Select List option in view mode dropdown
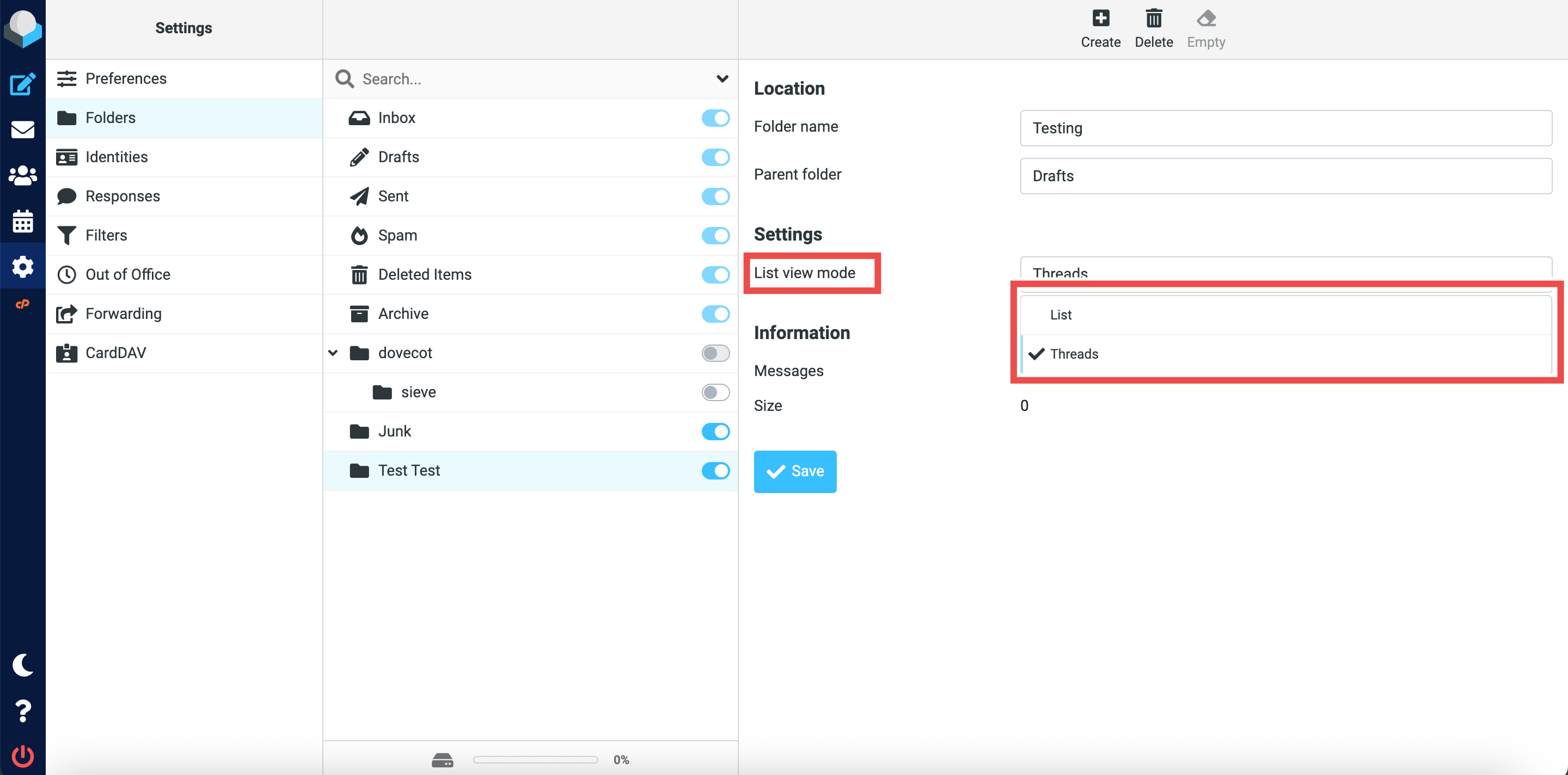The width and height of the screenshot is (1568, 775). [1061, 315]
